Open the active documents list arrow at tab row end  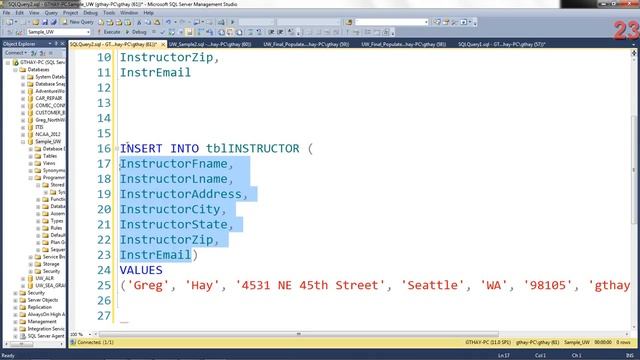[633, 44]
